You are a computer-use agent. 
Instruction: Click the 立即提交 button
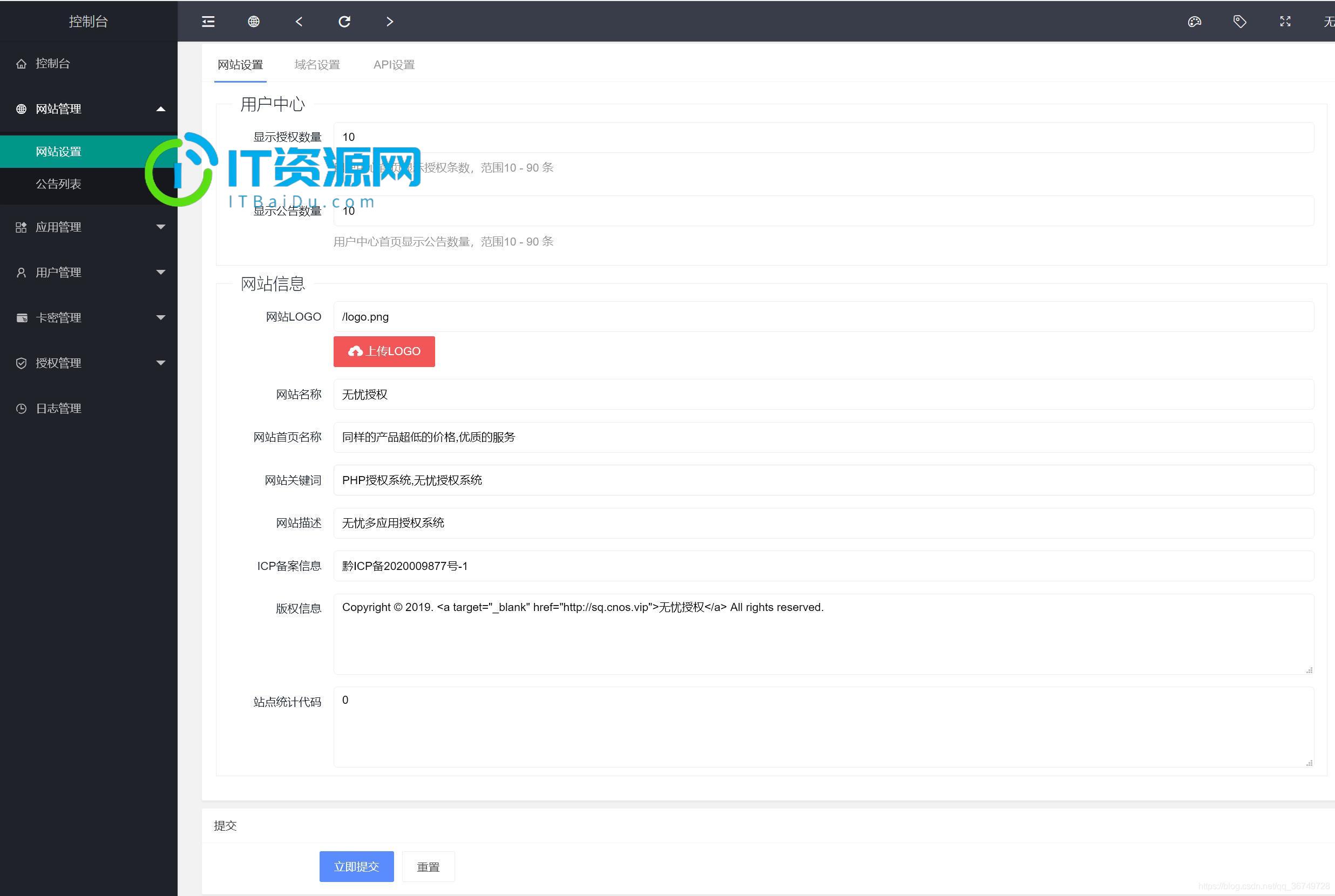(x=356, y=866)
